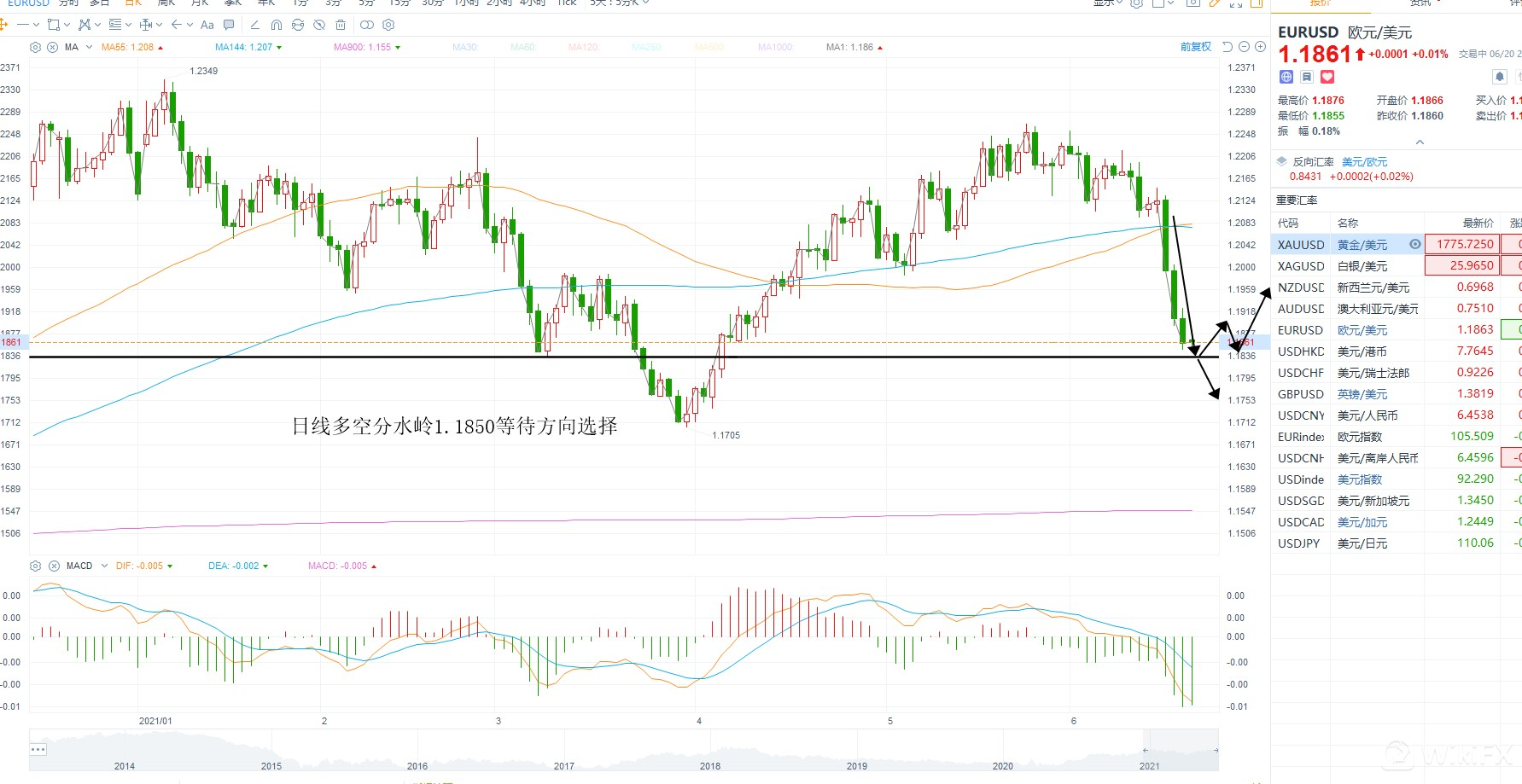Select the 30分 timeframe tab
The width and height of the screenshot is (1522, 784).
432,3
